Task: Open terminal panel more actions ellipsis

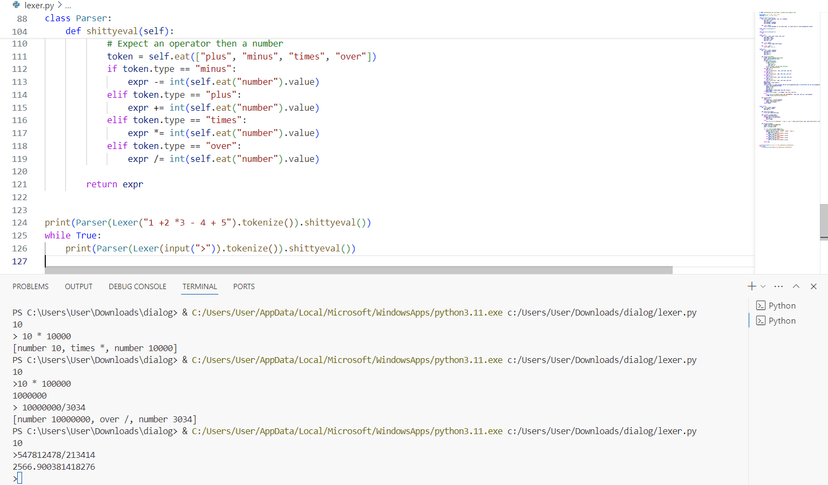Action: [x=779, y=286]
